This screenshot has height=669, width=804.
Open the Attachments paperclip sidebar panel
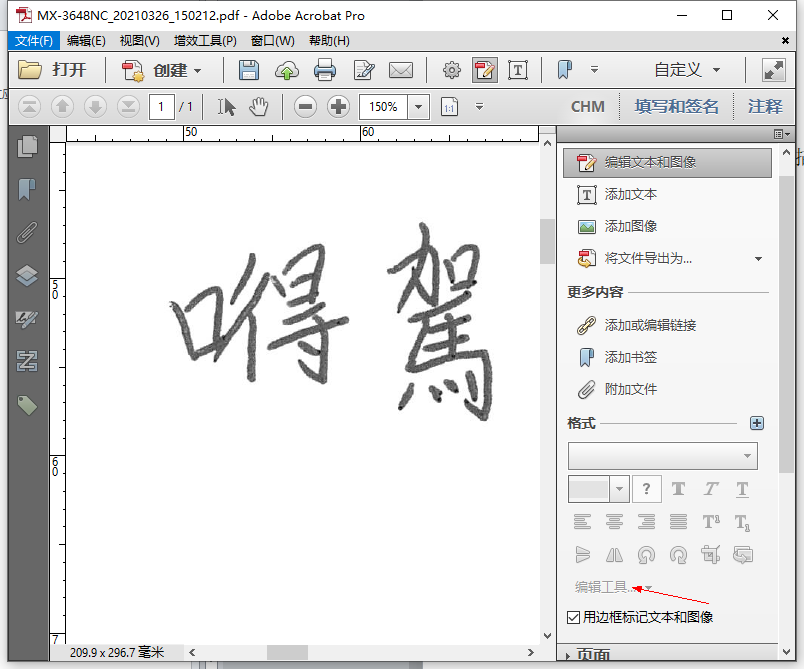pos(27,232)
